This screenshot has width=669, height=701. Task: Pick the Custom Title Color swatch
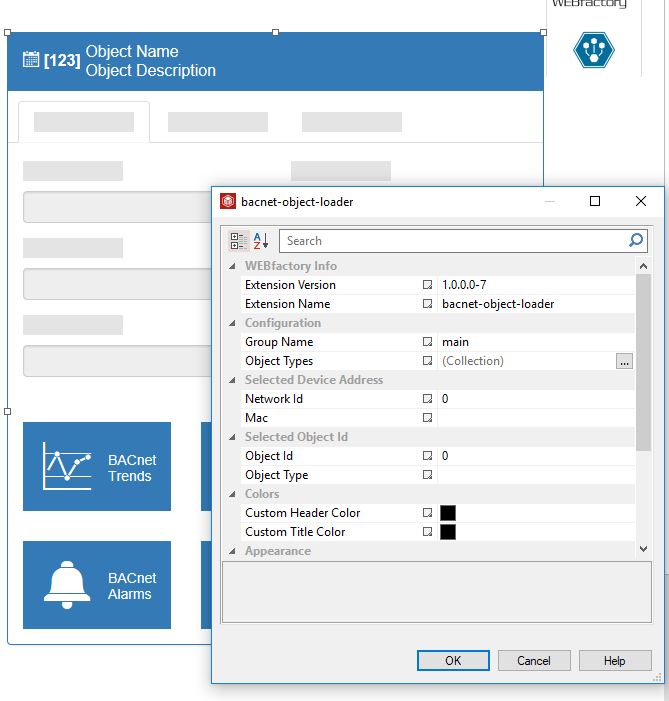pos(448,532)
